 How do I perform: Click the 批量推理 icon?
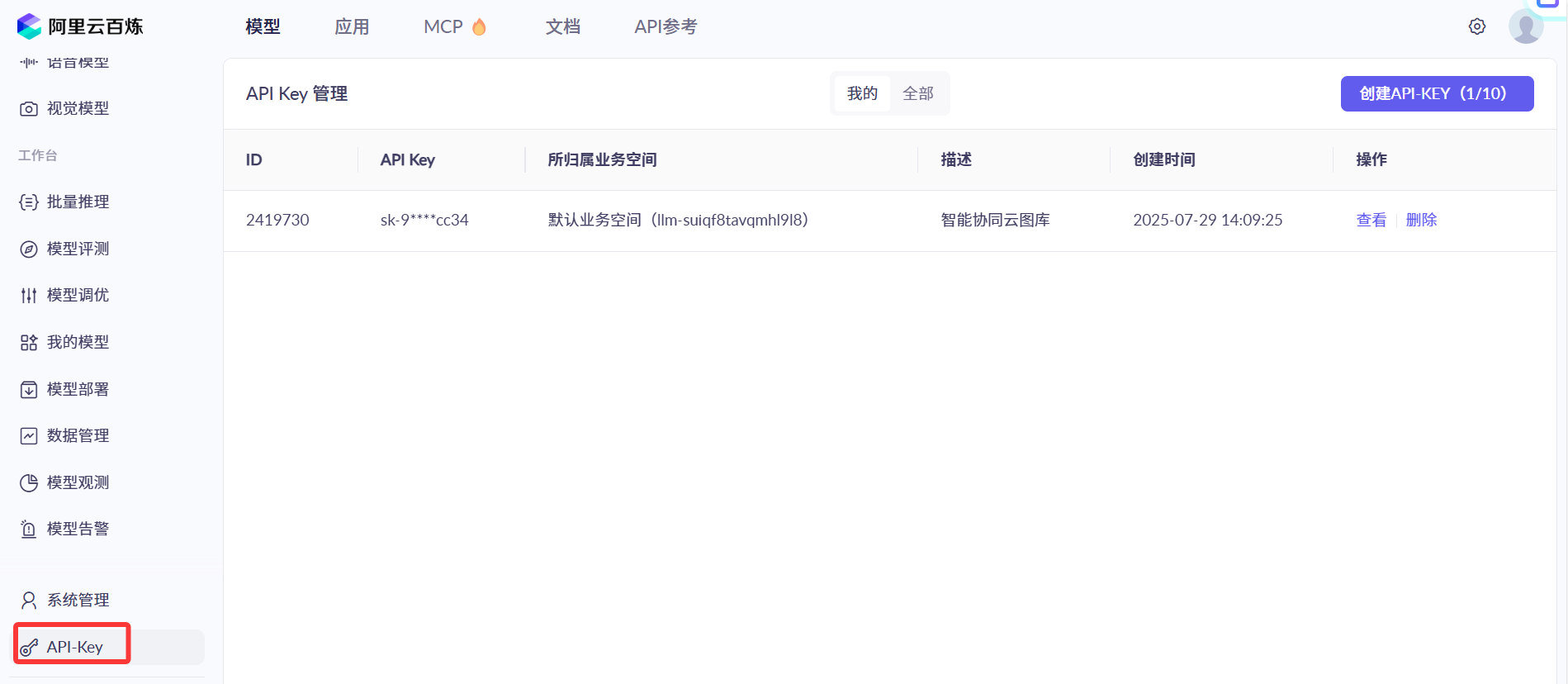click(x=29, y=202)
